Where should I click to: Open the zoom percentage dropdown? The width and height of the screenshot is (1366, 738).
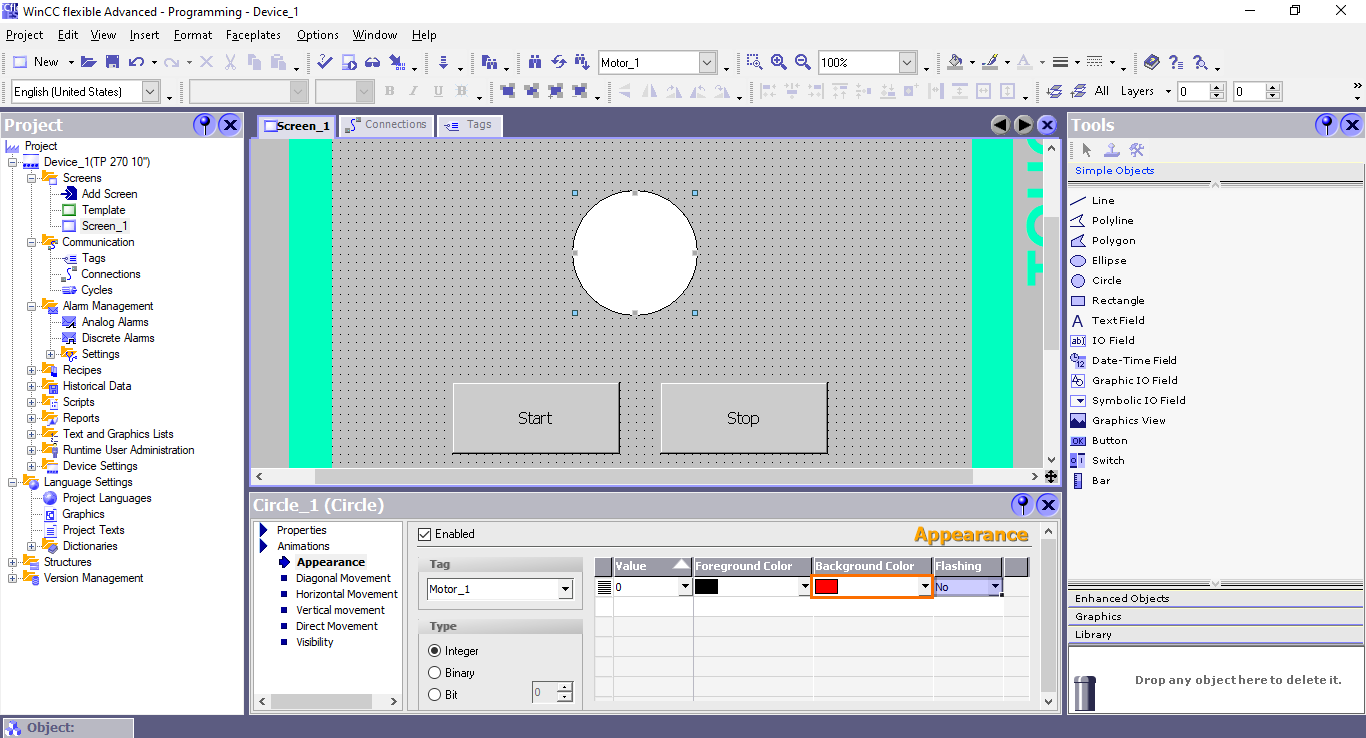[907, 62]
